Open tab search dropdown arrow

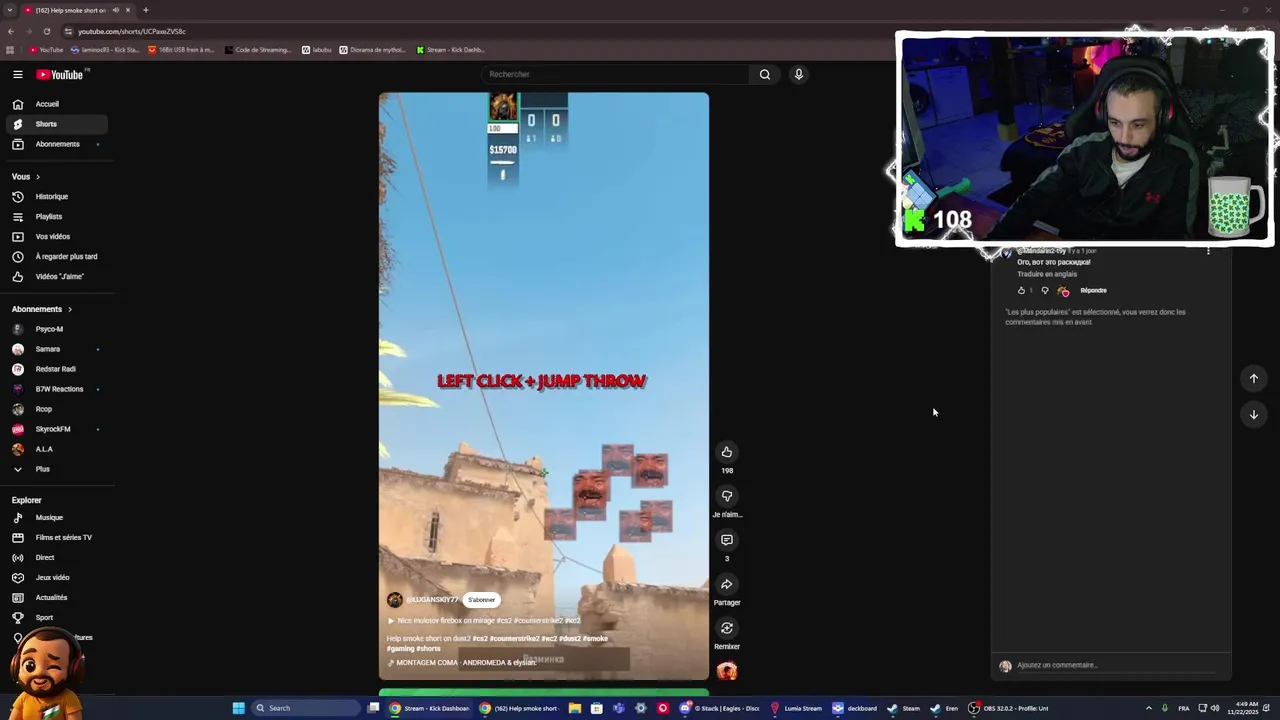[x=9, y=10]
